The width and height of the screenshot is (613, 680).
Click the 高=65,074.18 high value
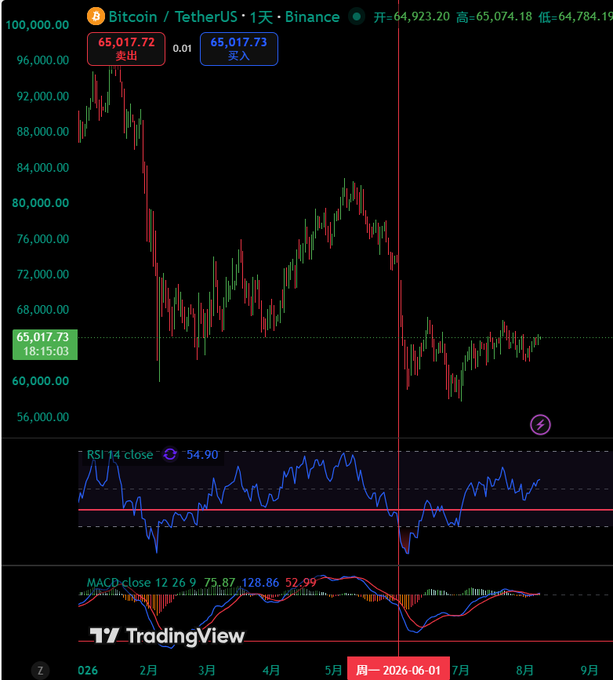click(x=494, y=17)
